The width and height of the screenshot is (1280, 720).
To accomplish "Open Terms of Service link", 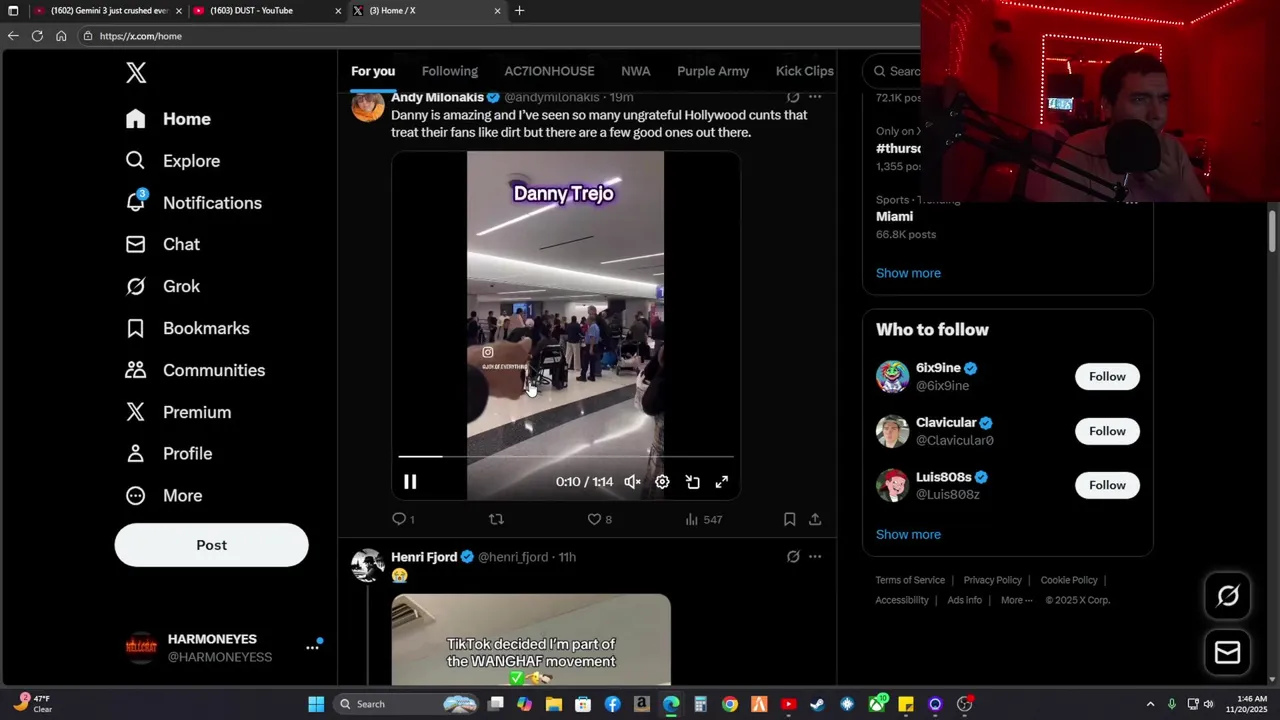I will [910, 580].
